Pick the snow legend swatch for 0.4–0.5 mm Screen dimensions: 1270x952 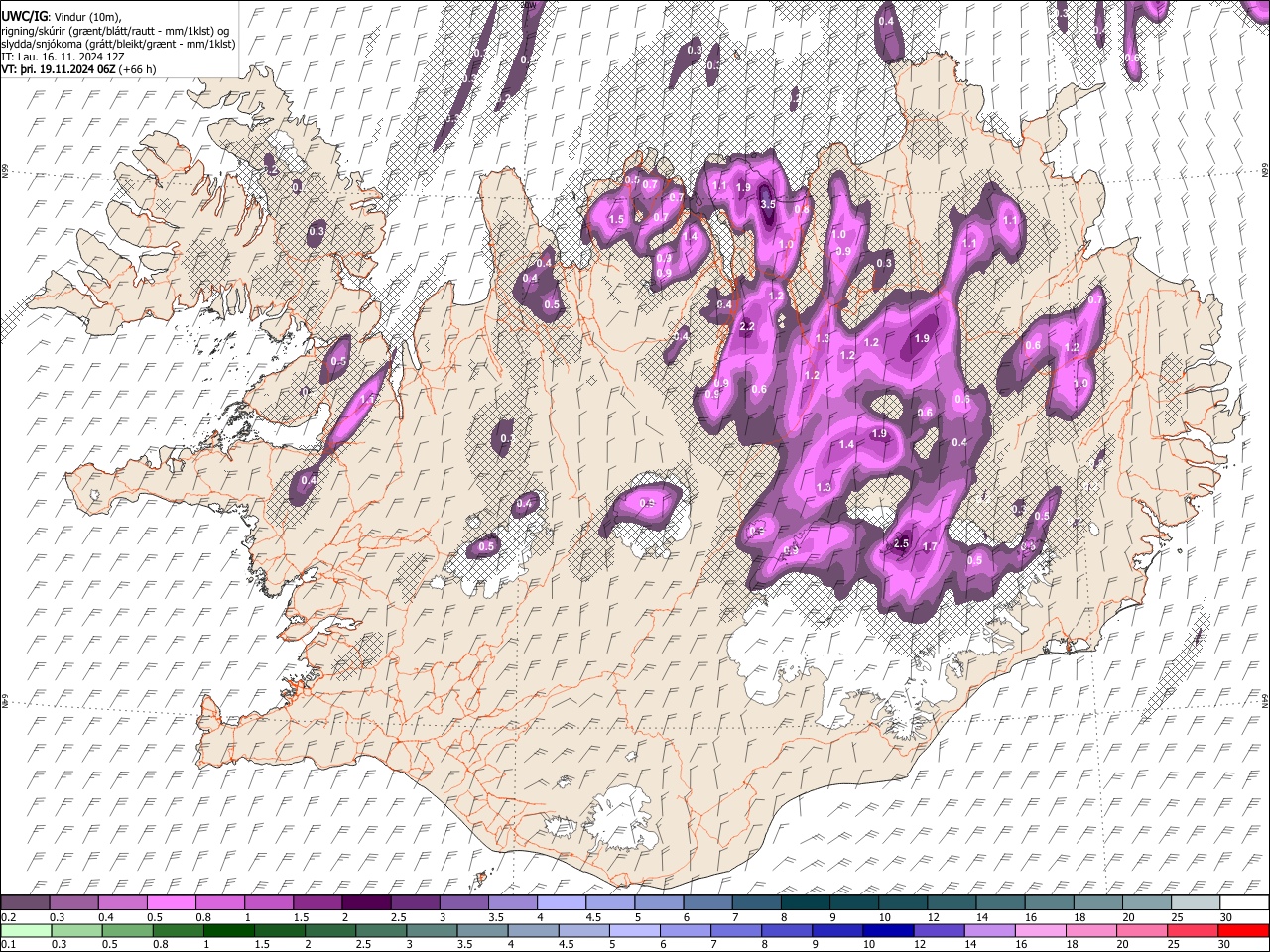tap(122, 903)
